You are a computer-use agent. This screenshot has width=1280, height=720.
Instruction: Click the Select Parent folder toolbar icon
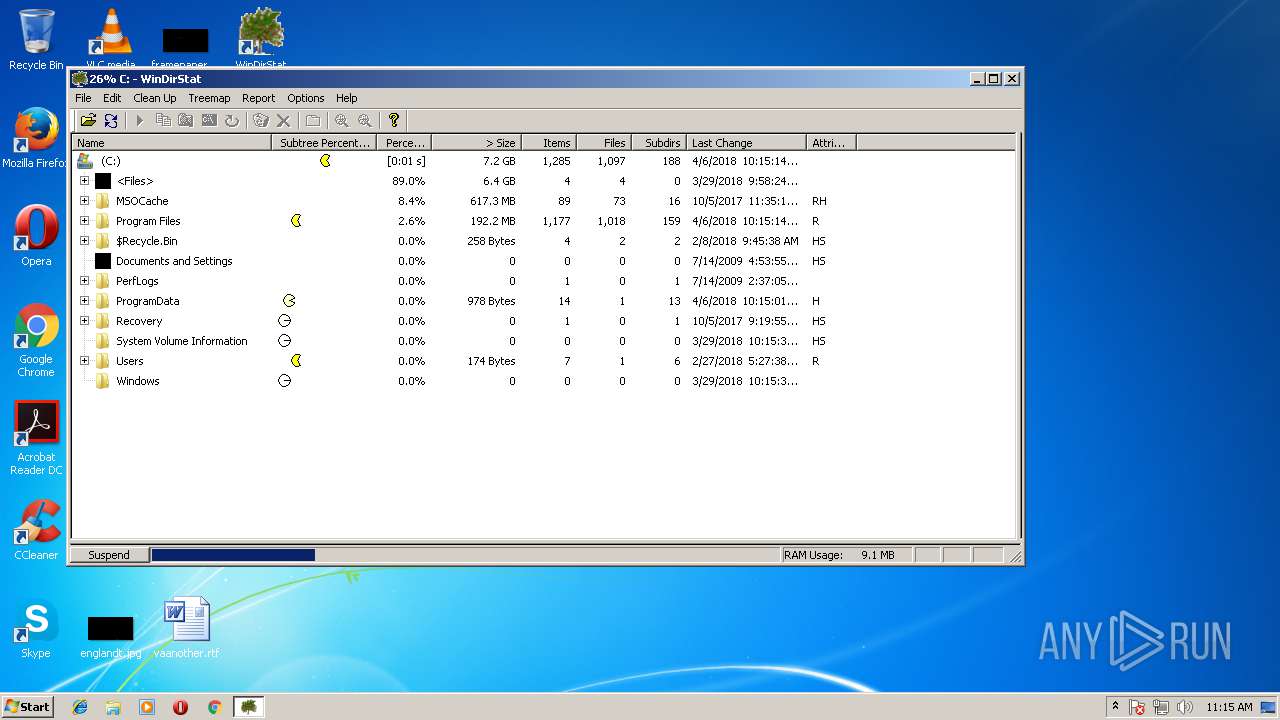(x=313, y=120)
